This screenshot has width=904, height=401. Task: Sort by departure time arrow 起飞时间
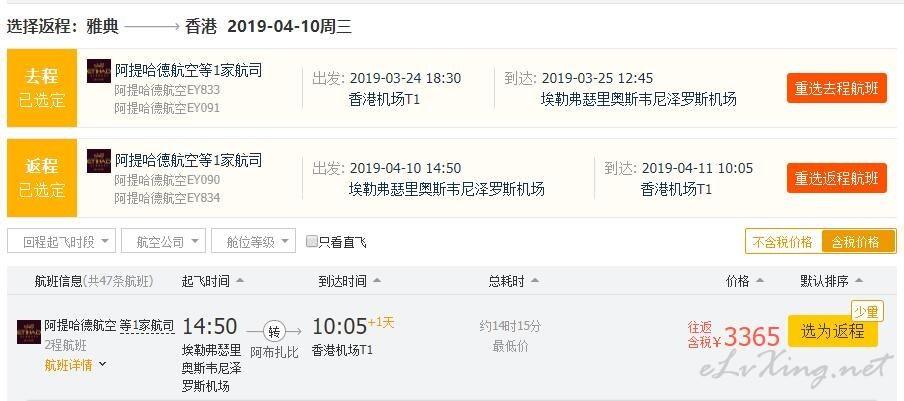(240, 281)
